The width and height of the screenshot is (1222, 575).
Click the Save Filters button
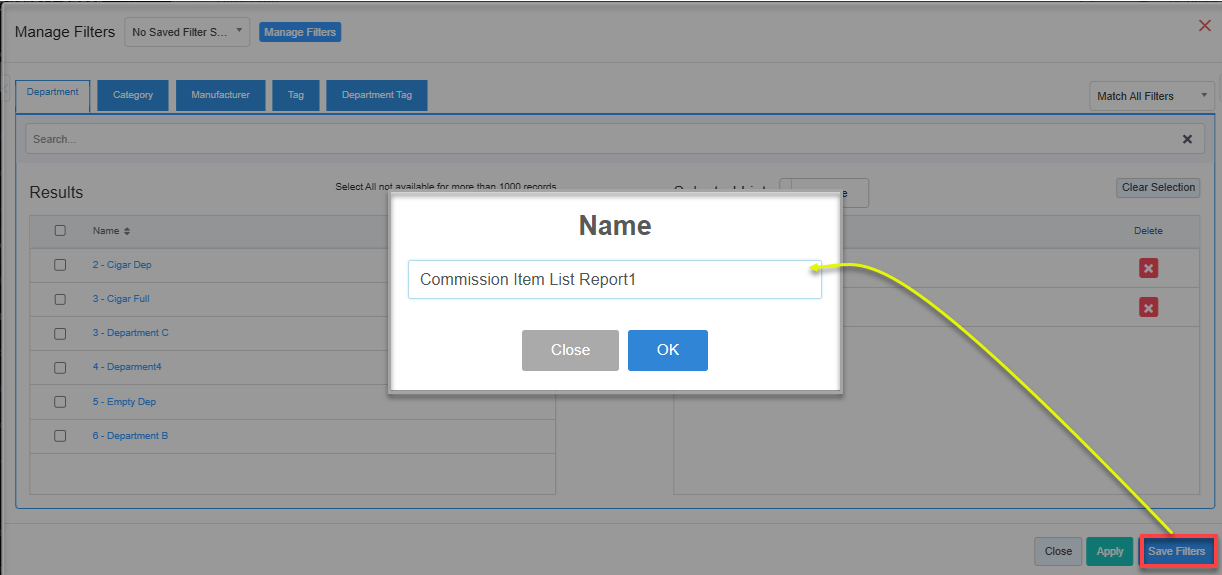[1176, 551]
